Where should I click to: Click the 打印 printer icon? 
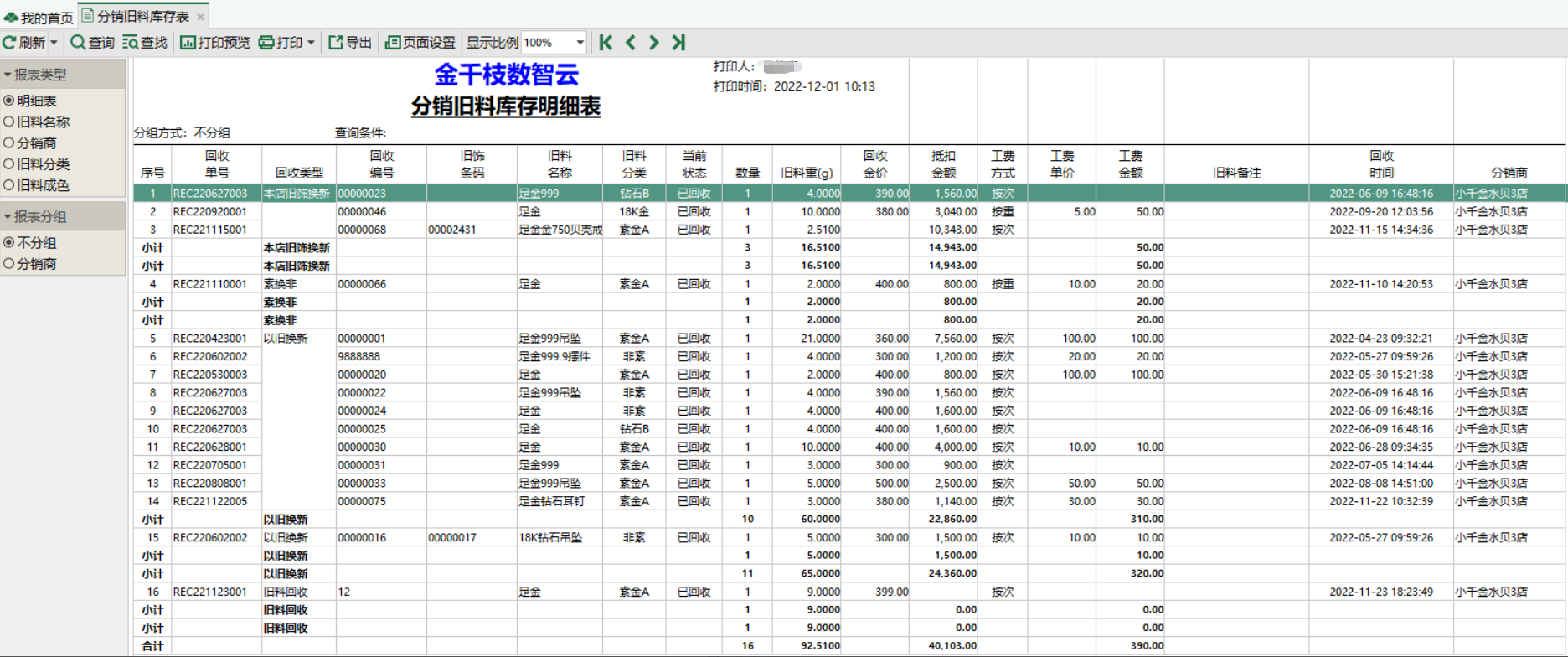pos(266,42)
